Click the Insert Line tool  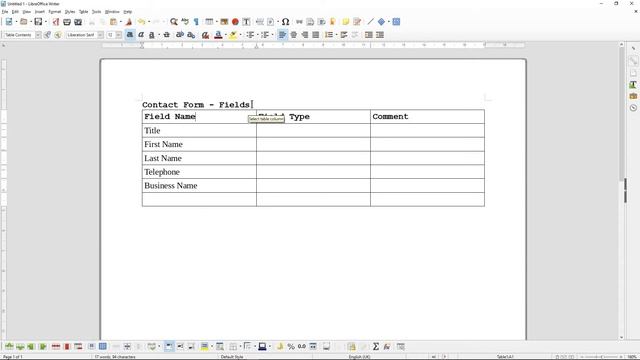(x=370, y=22)
